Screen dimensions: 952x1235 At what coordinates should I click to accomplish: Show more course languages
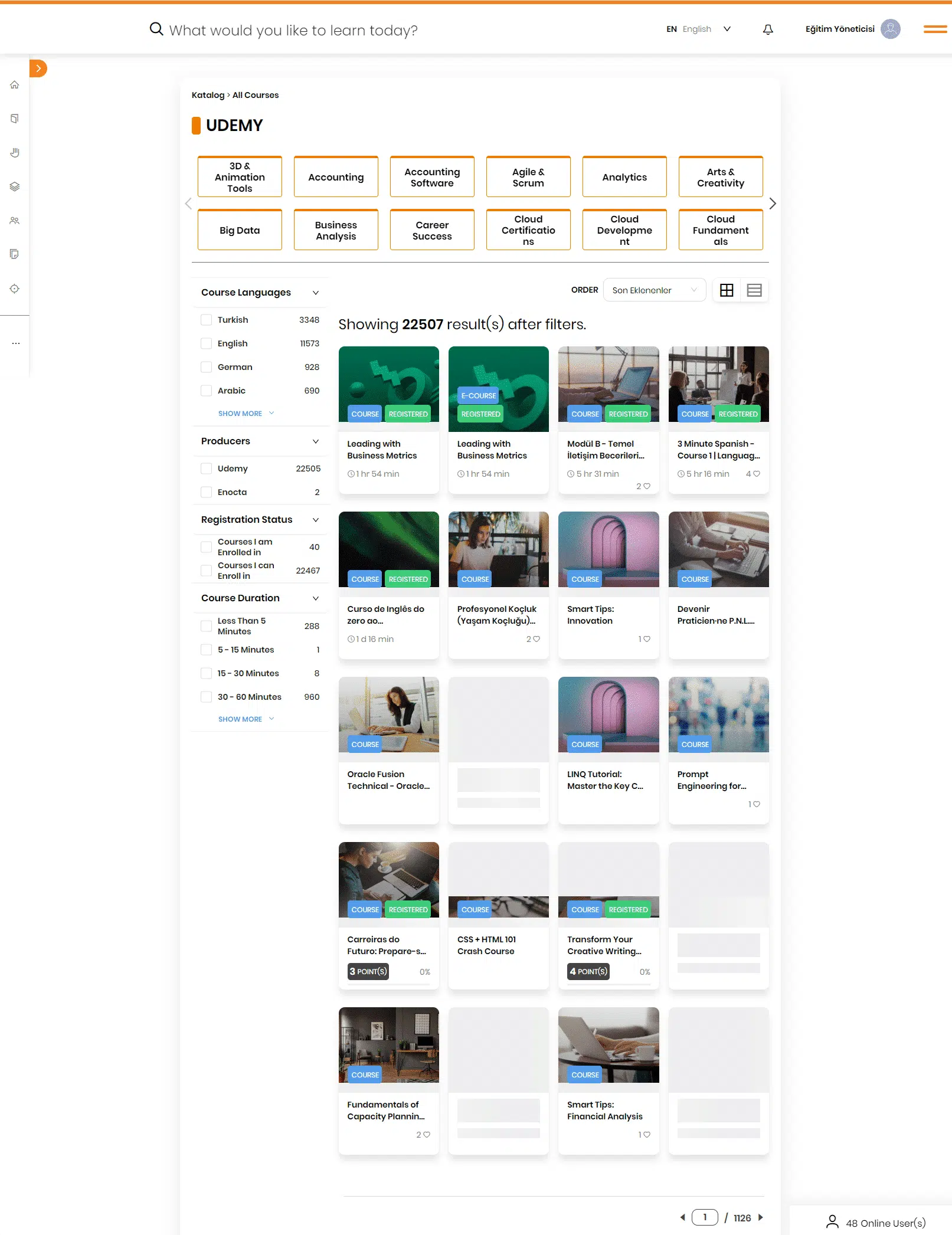(246, 414)
